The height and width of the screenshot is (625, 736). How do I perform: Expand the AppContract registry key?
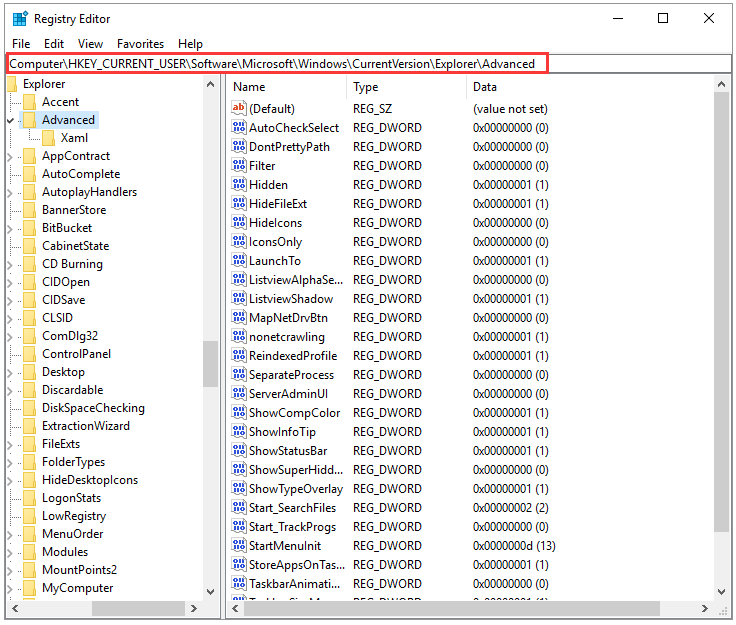[10, 156]
